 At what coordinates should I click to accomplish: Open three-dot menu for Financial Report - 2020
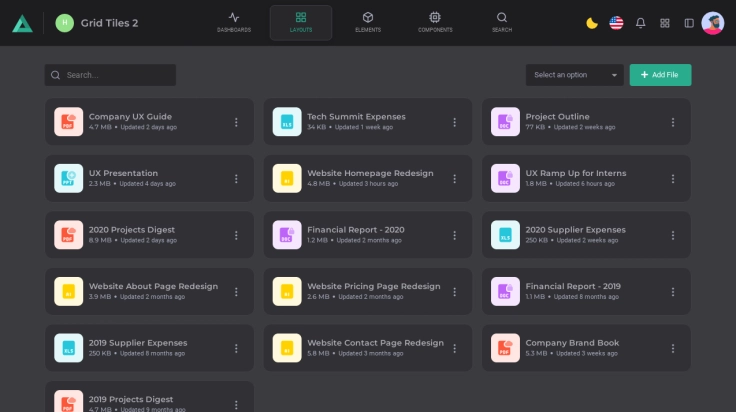pos(454,235)
